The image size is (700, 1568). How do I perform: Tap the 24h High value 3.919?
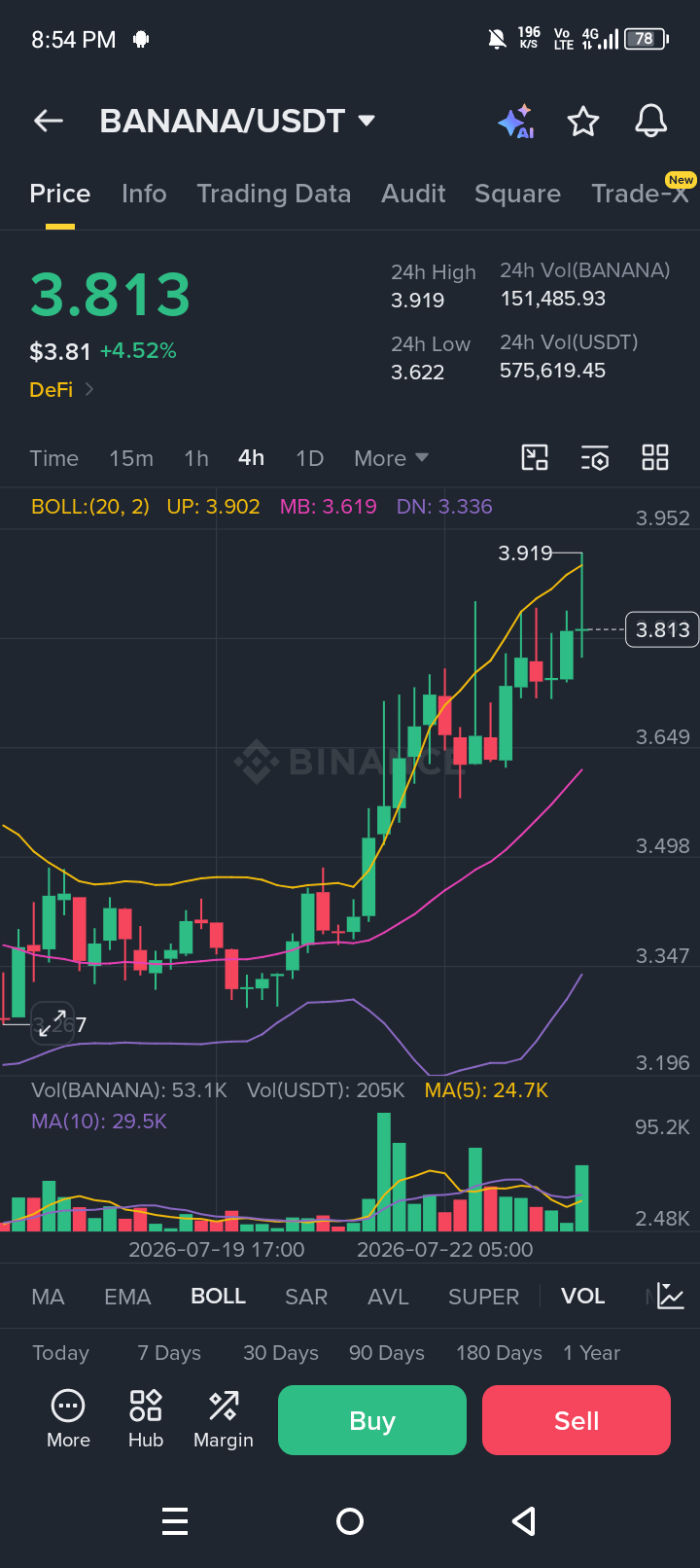417,301
